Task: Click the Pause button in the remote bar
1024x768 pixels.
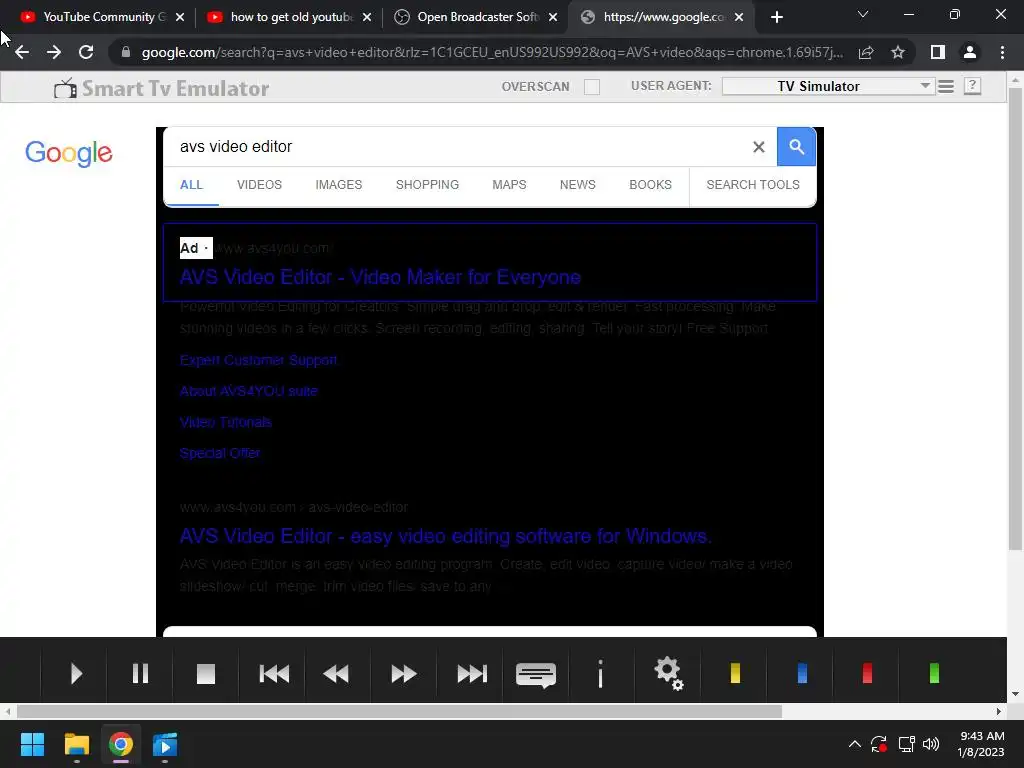Action: [x=140, y=673]
